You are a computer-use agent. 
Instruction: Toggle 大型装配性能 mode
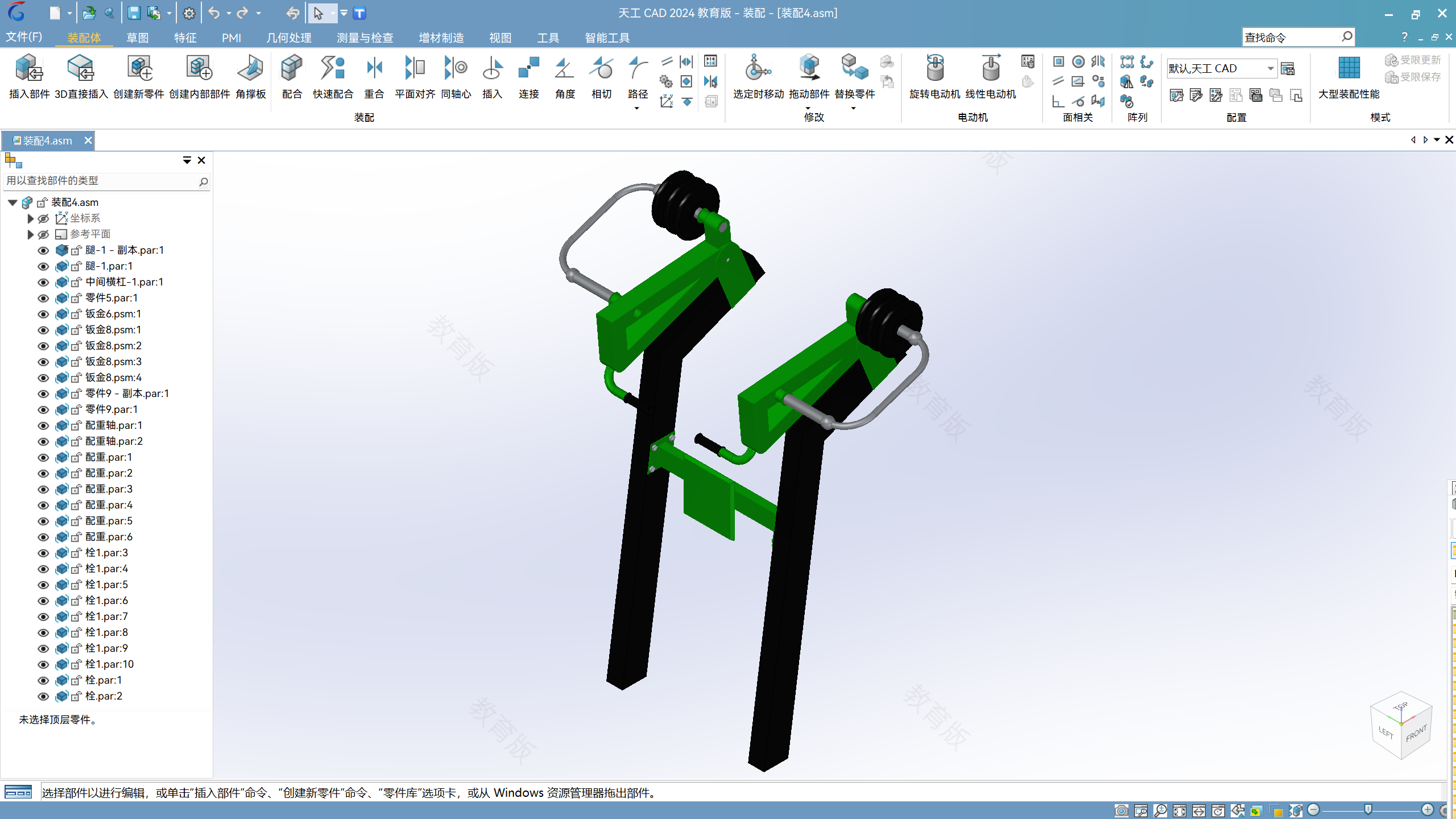[1349, 77]
